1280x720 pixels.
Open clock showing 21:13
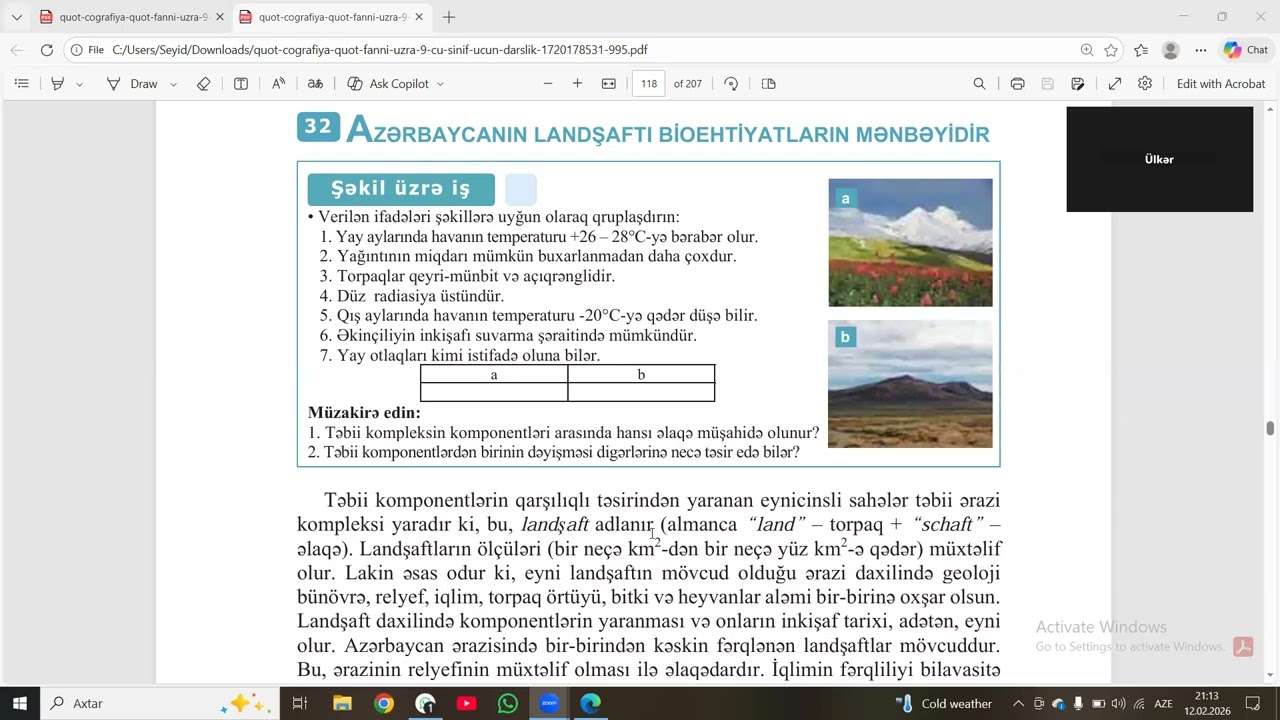(x=1207, y=703)
